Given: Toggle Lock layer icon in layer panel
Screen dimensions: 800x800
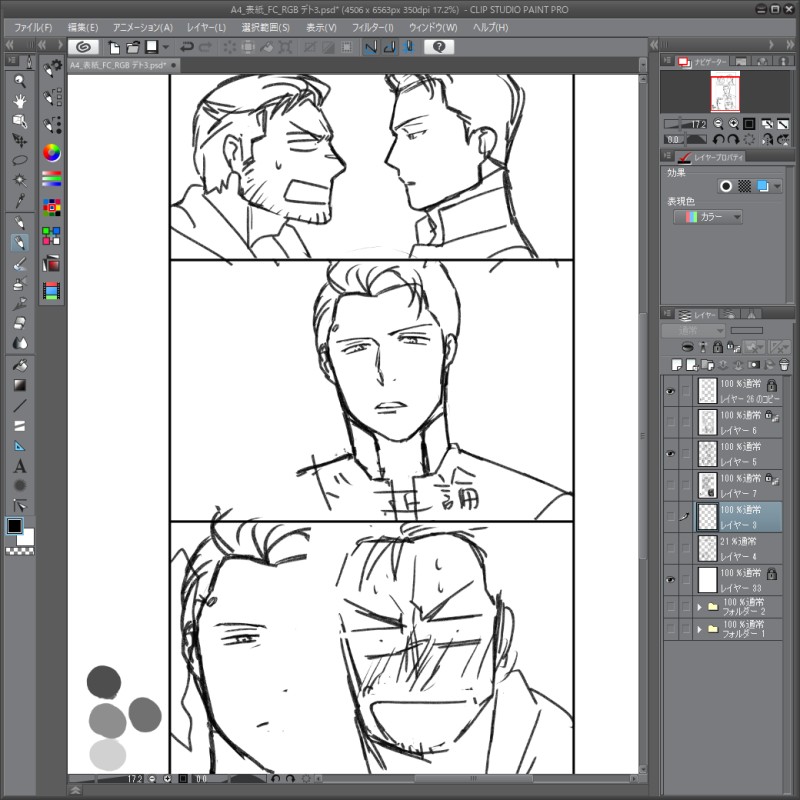Looking at the screenshot, I should coord(717,347).
